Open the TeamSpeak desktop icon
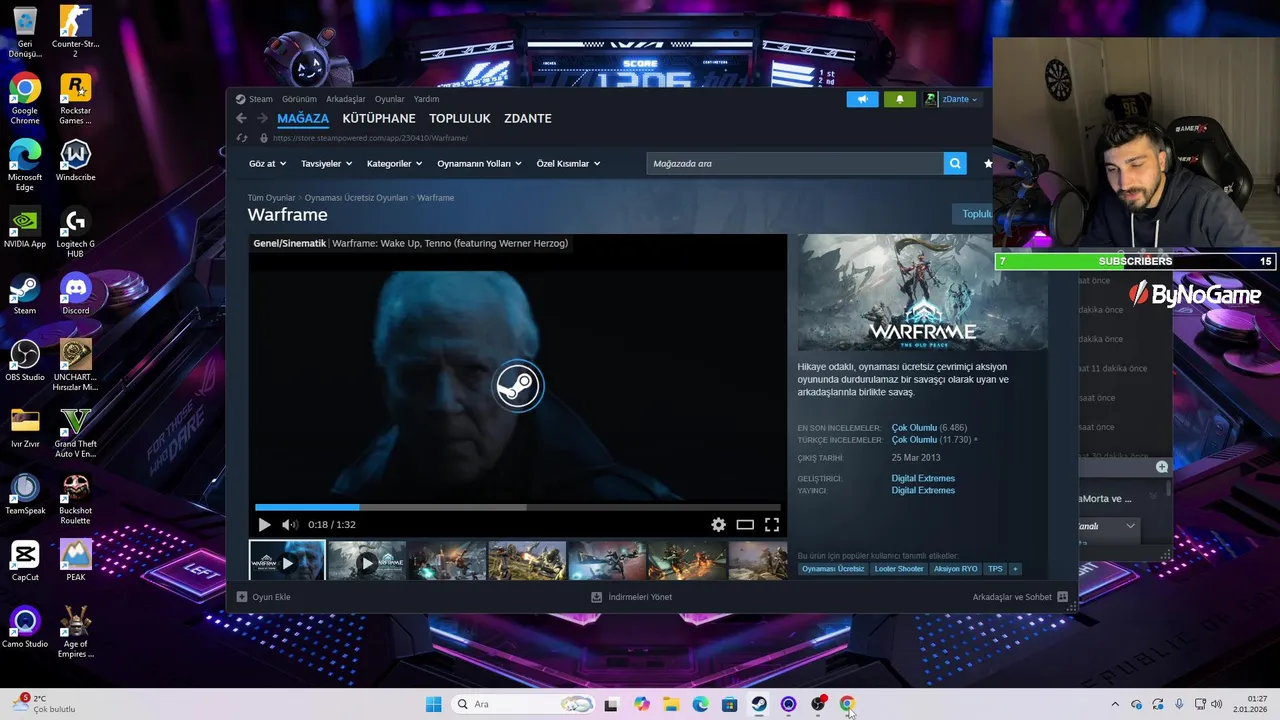The image size is (1280, 720). coord(25,494)
